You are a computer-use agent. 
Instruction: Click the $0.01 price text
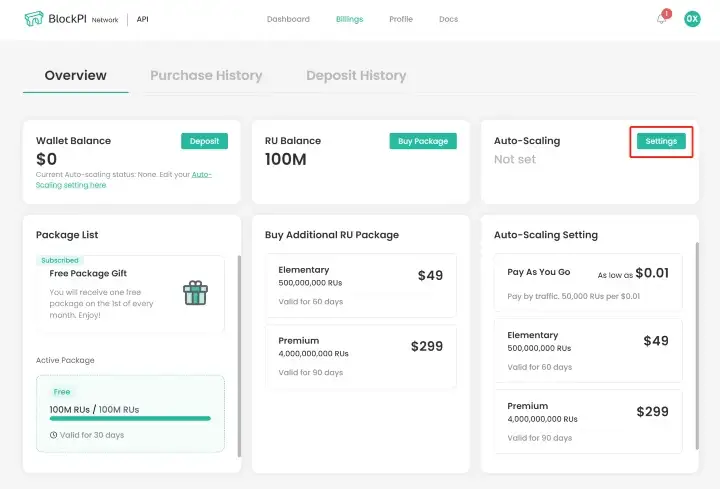[x=652, y=273]
